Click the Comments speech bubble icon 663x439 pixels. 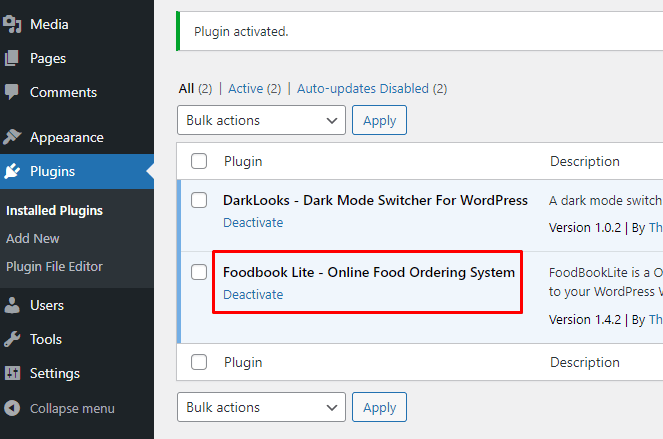(12, 92)
